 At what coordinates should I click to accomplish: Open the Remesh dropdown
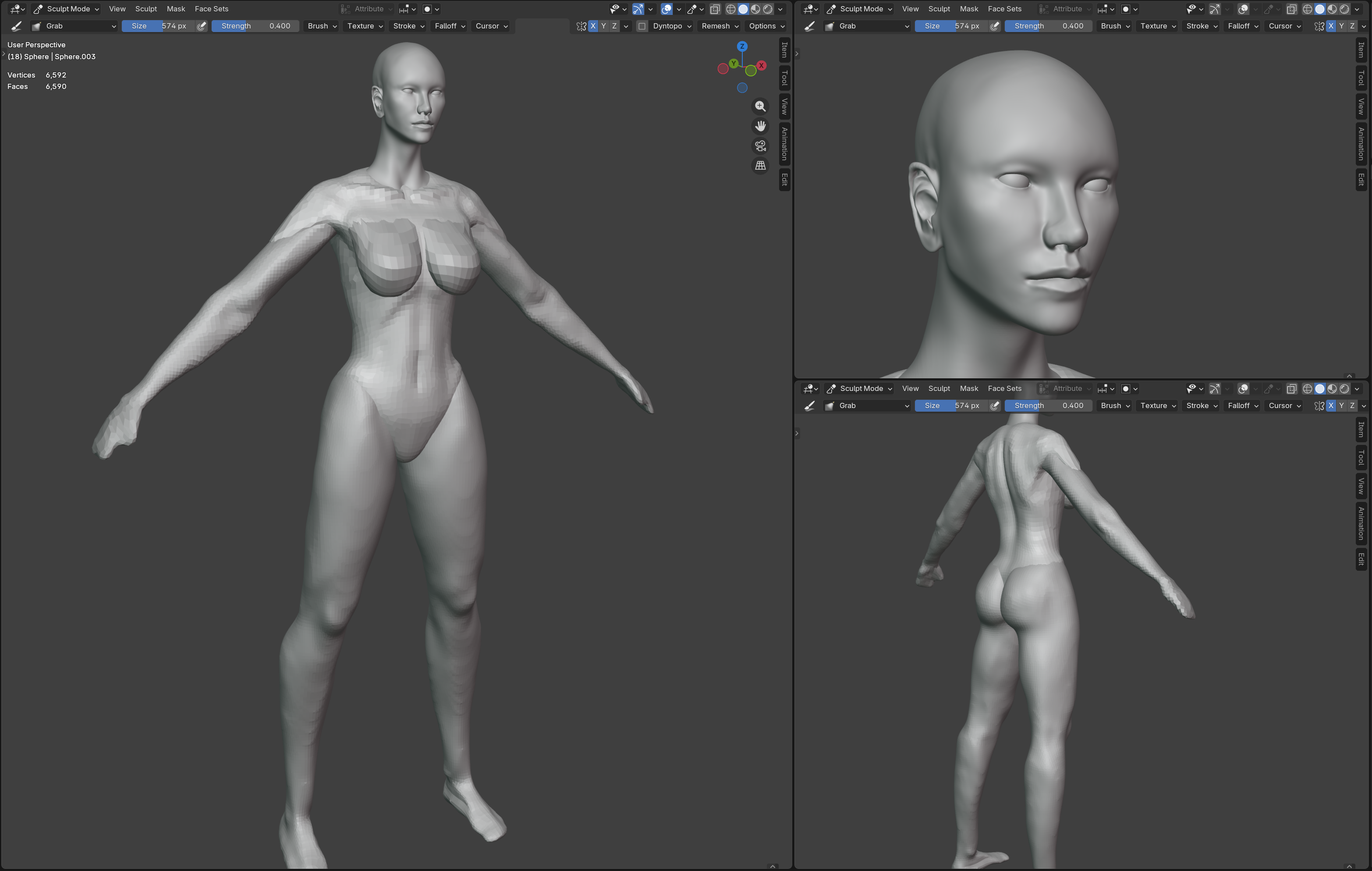tap(720, 26)
